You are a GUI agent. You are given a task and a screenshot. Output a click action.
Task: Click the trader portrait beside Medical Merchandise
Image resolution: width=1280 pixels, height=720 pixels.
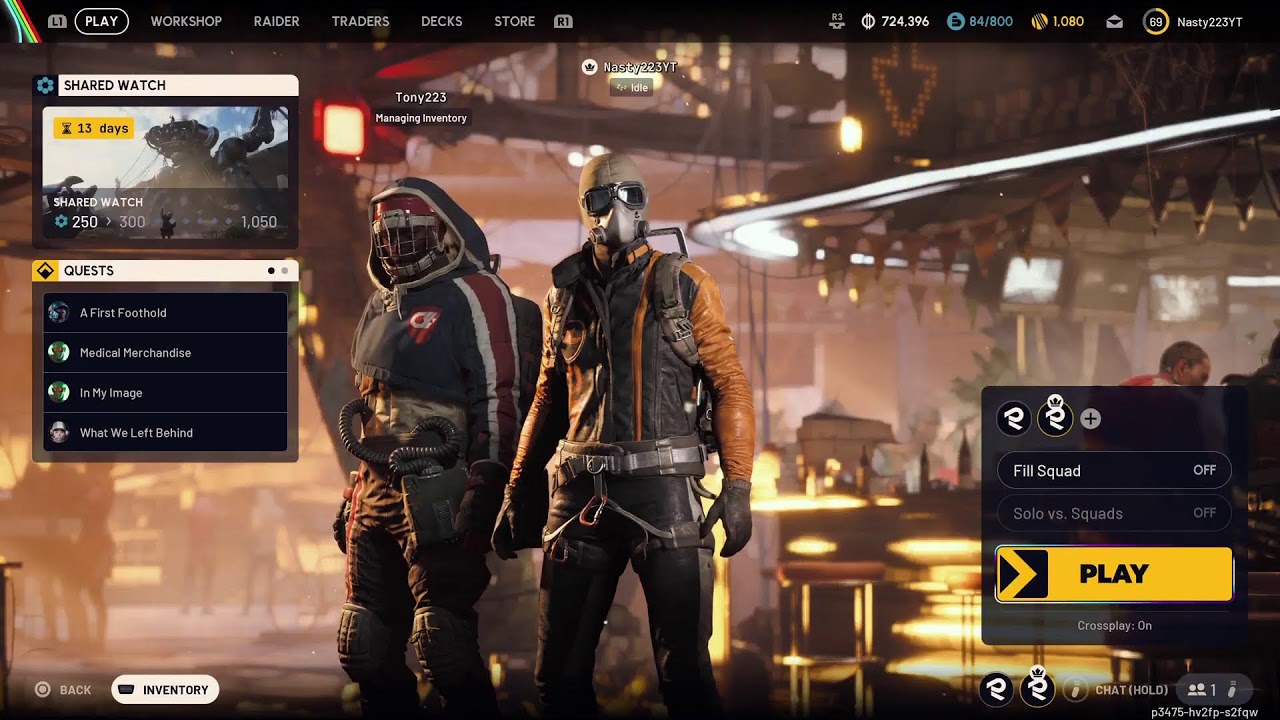pyautogui.click(x=59, y=352)
